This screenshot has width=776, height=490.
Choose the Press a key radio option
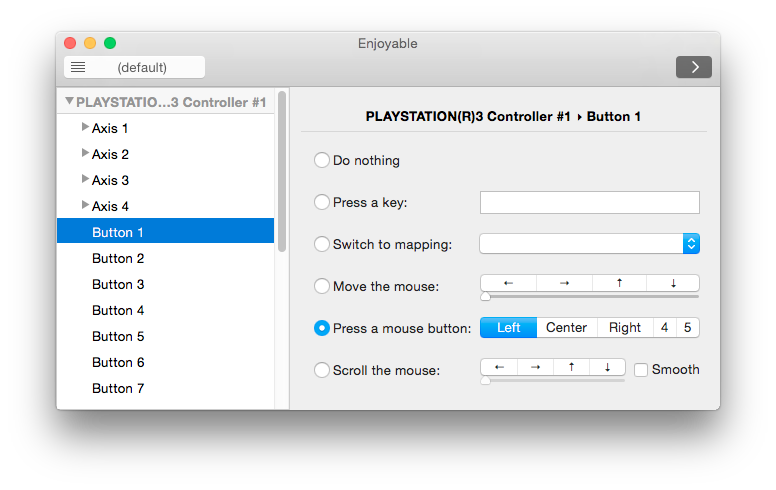click(x=322, y=202)
